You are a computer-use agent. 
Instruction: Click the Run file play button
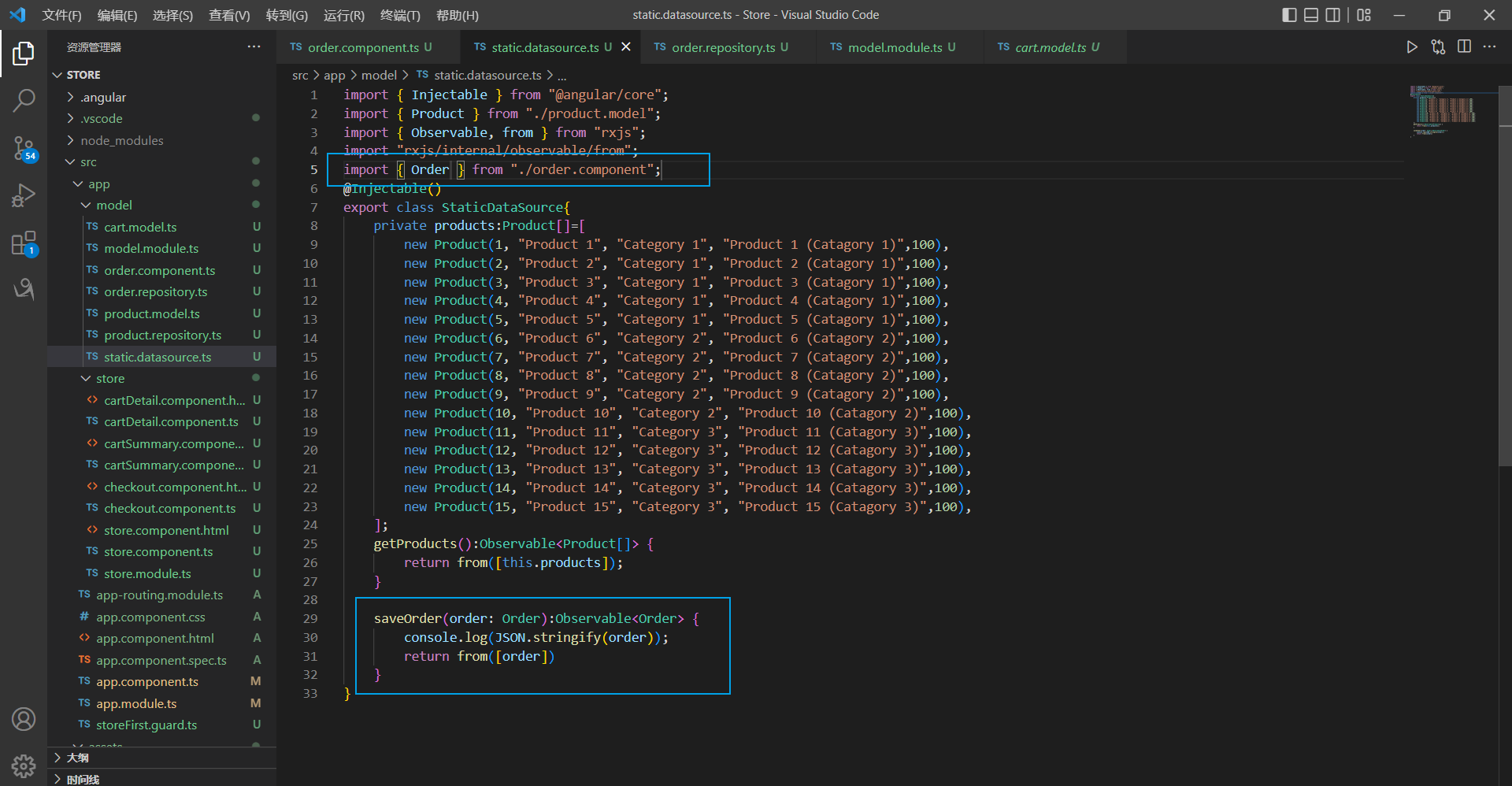click(x=1412, y=47)
